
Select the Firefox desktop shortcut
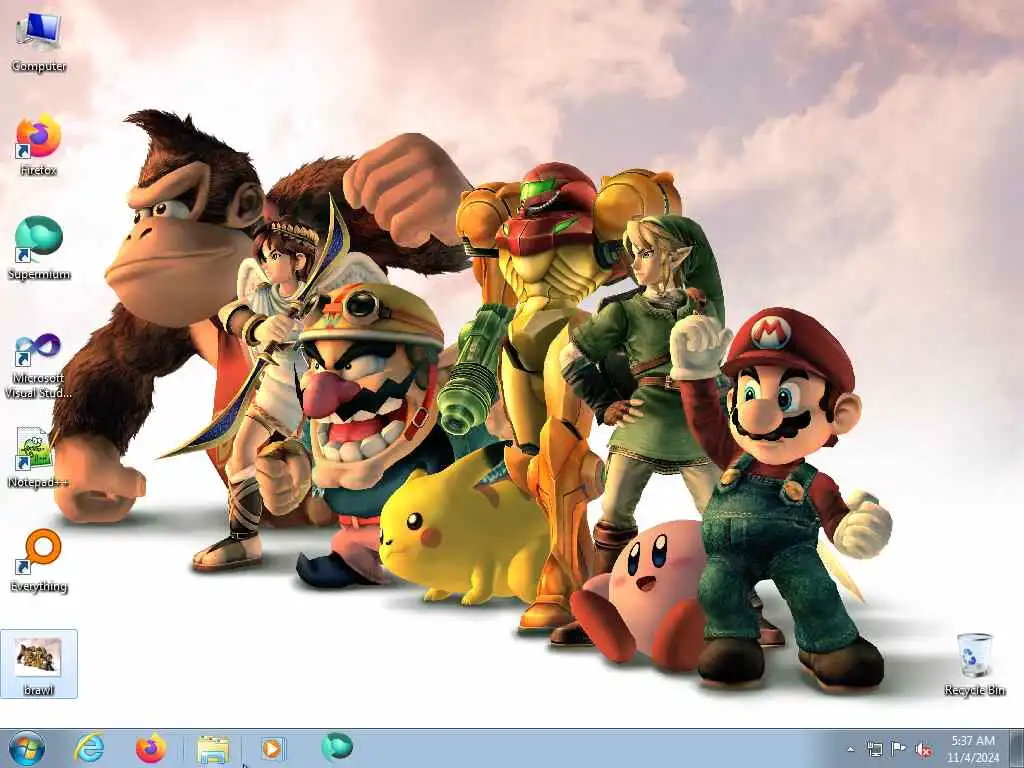39,145
